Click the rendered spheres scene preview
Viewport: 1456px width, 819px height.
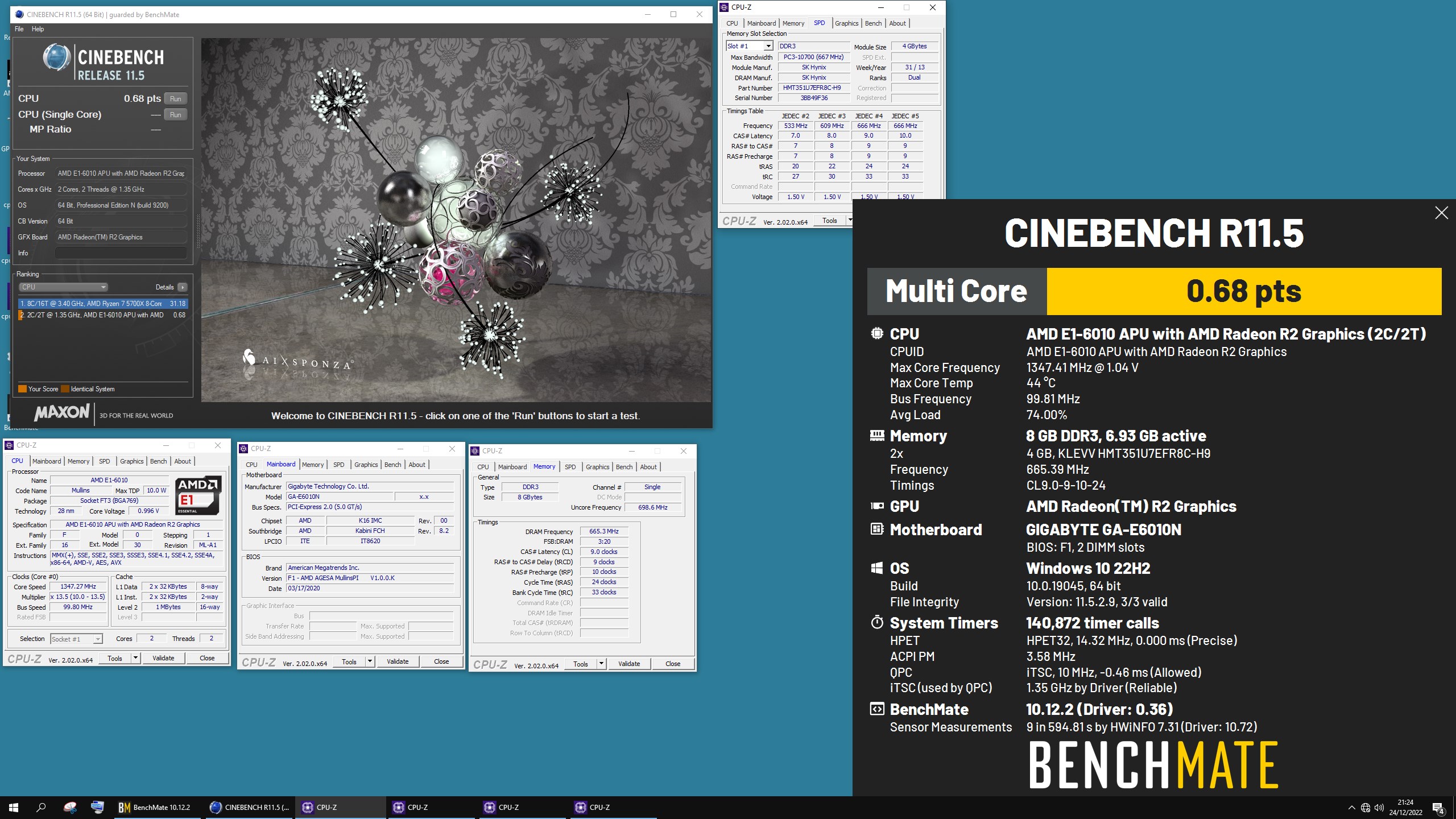click(x=456, y=220)
